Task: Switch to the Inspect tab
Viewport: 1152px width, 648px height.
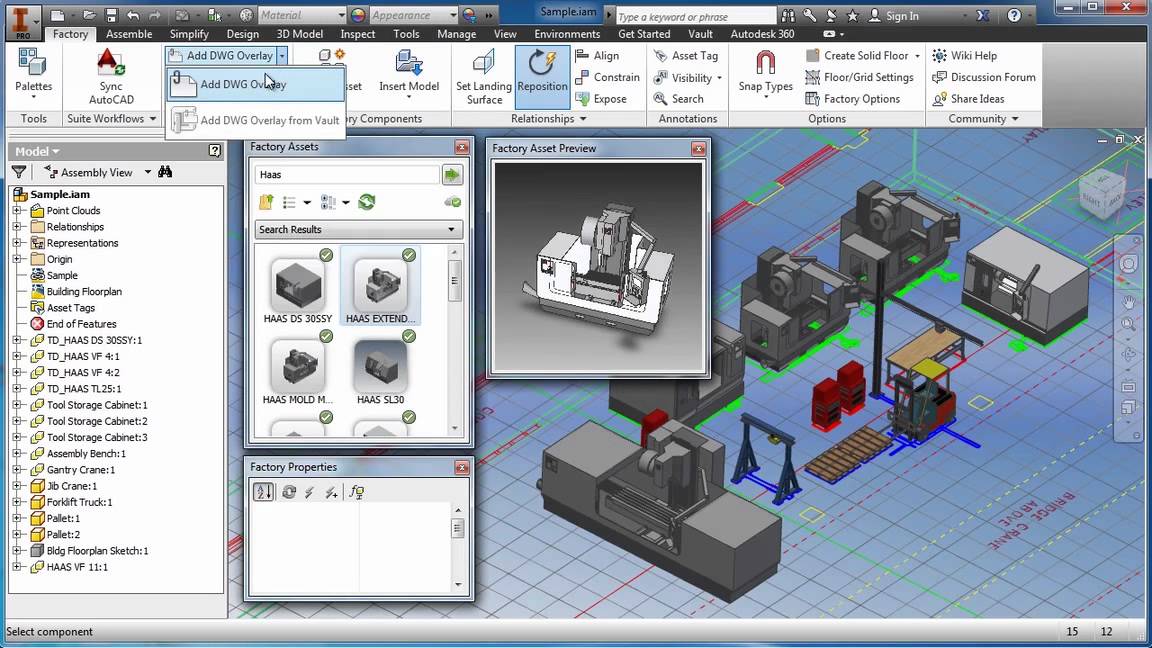Action: (x=358, y=34)
